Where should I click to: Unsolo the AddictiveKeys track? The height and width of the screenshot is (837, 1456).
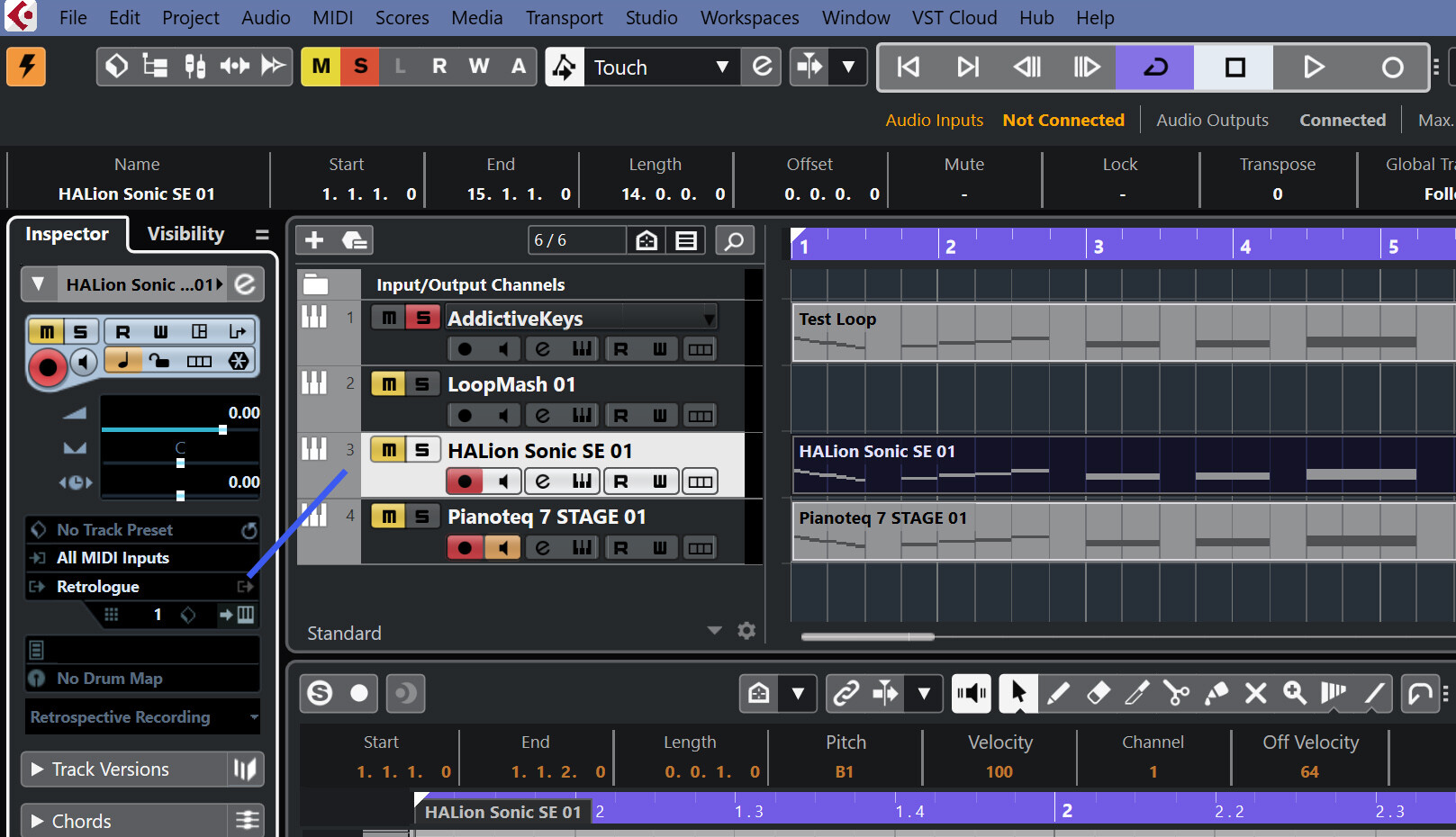[422, 318]
